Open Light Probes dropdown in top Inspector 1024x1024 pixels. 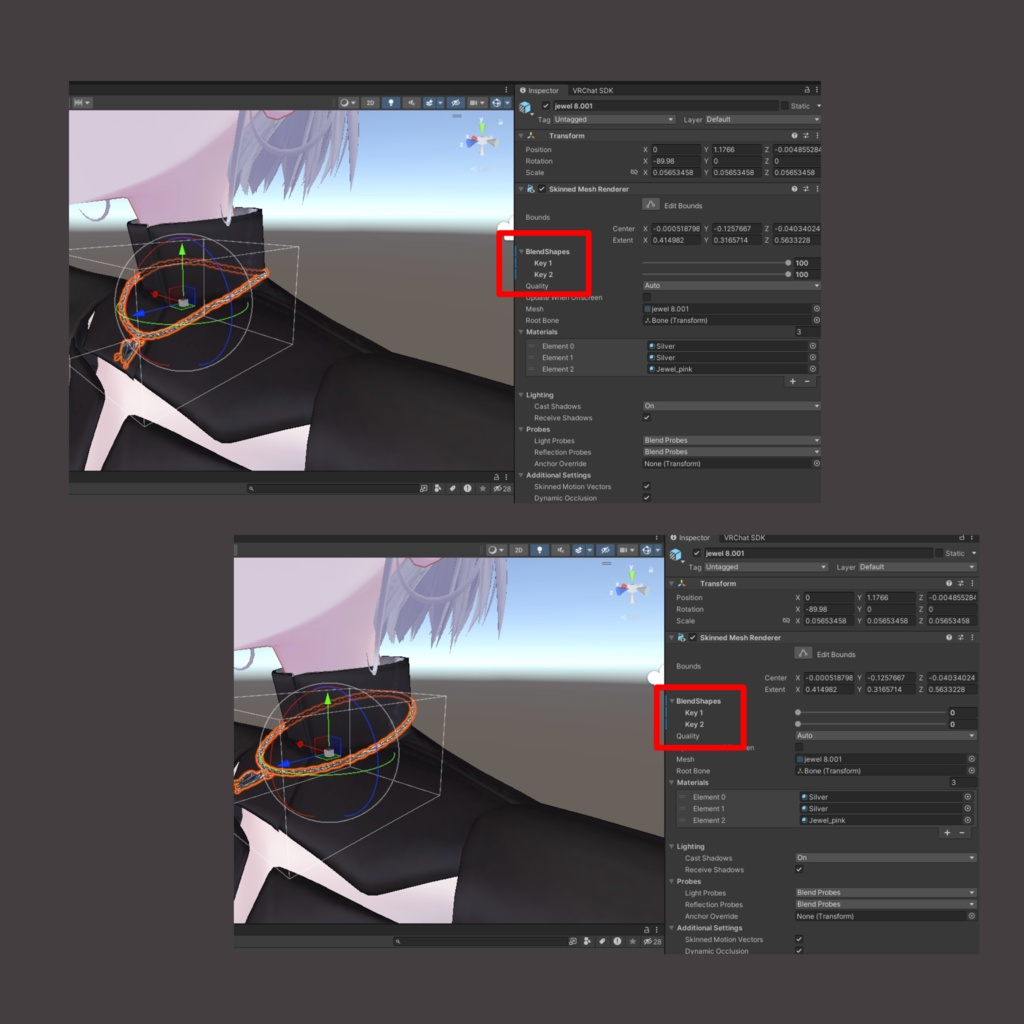731,440
